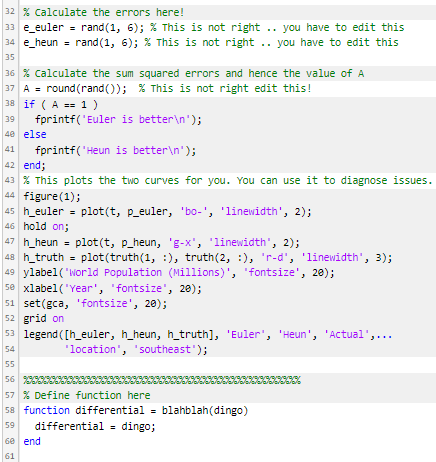Click 'h_truth' at start of line 48
This screenshot has width=436, height=462.
pos(43,257)
